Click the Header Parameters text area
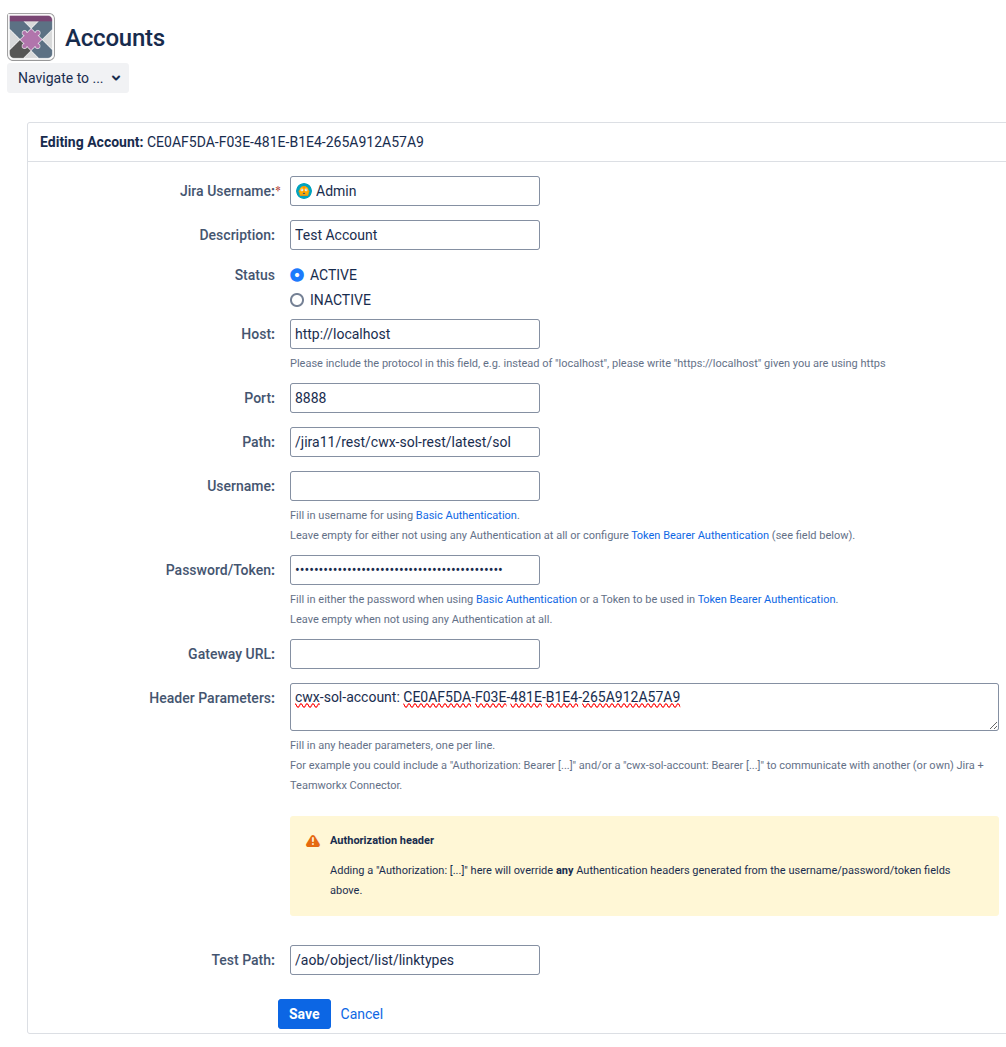The width and height of the screenshot is (1006, 1047). click(644, 707)
